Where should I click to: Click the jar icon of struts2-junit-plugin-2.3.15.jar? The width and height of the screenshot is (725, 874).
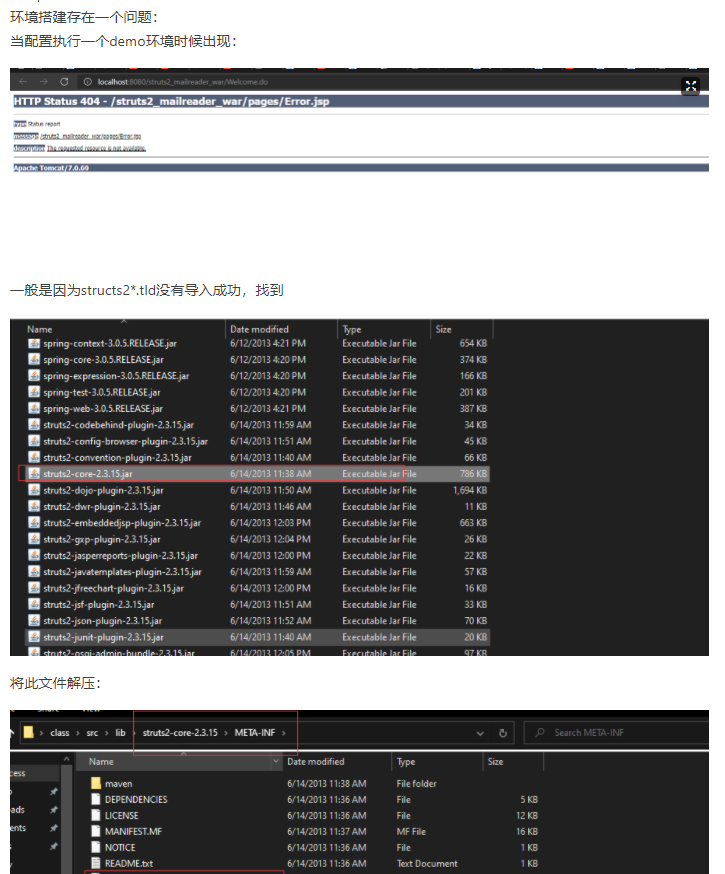[34, 637]
